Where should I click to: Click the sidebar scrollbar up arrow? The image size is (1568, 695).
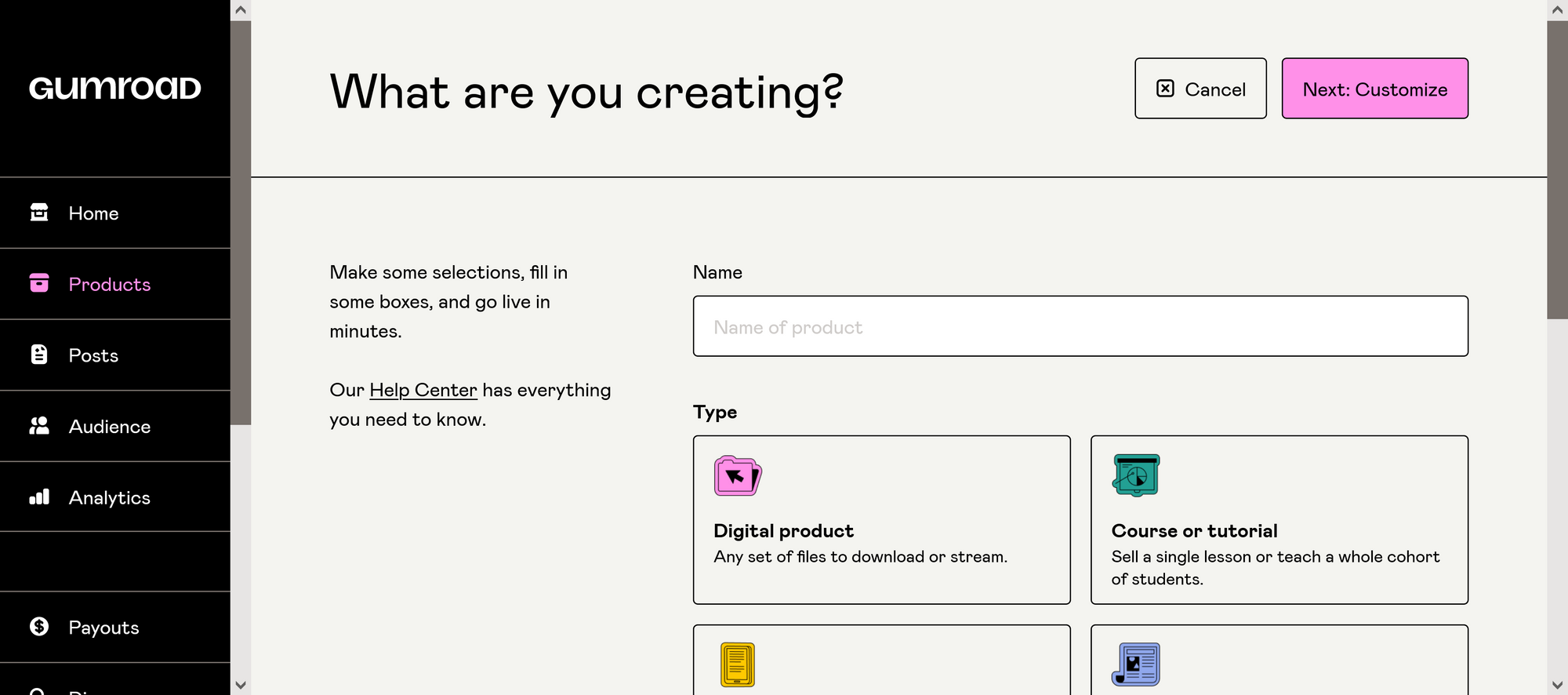[x=241, y=10]
